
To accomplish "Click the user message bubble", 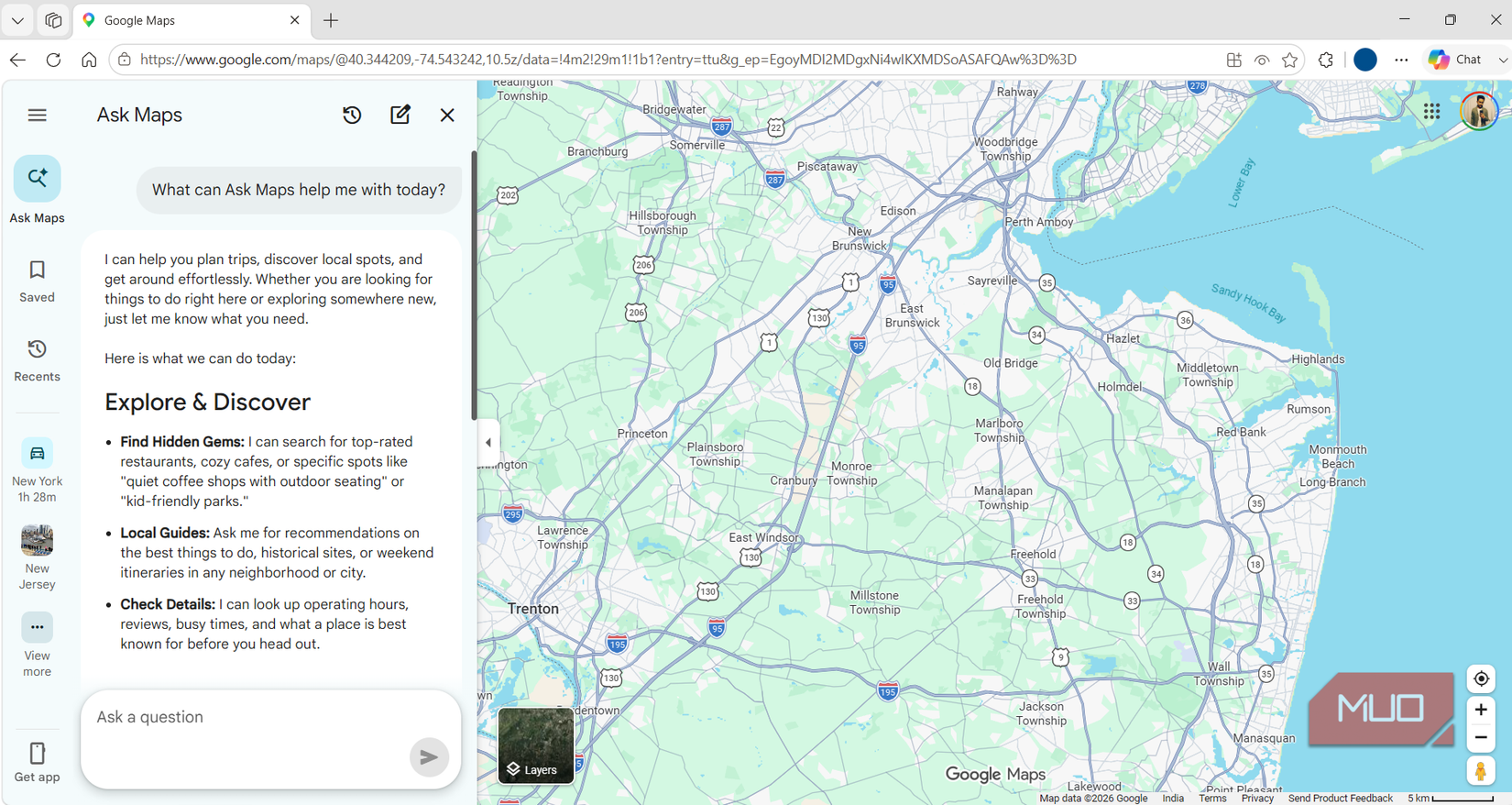I will (299, 190).
